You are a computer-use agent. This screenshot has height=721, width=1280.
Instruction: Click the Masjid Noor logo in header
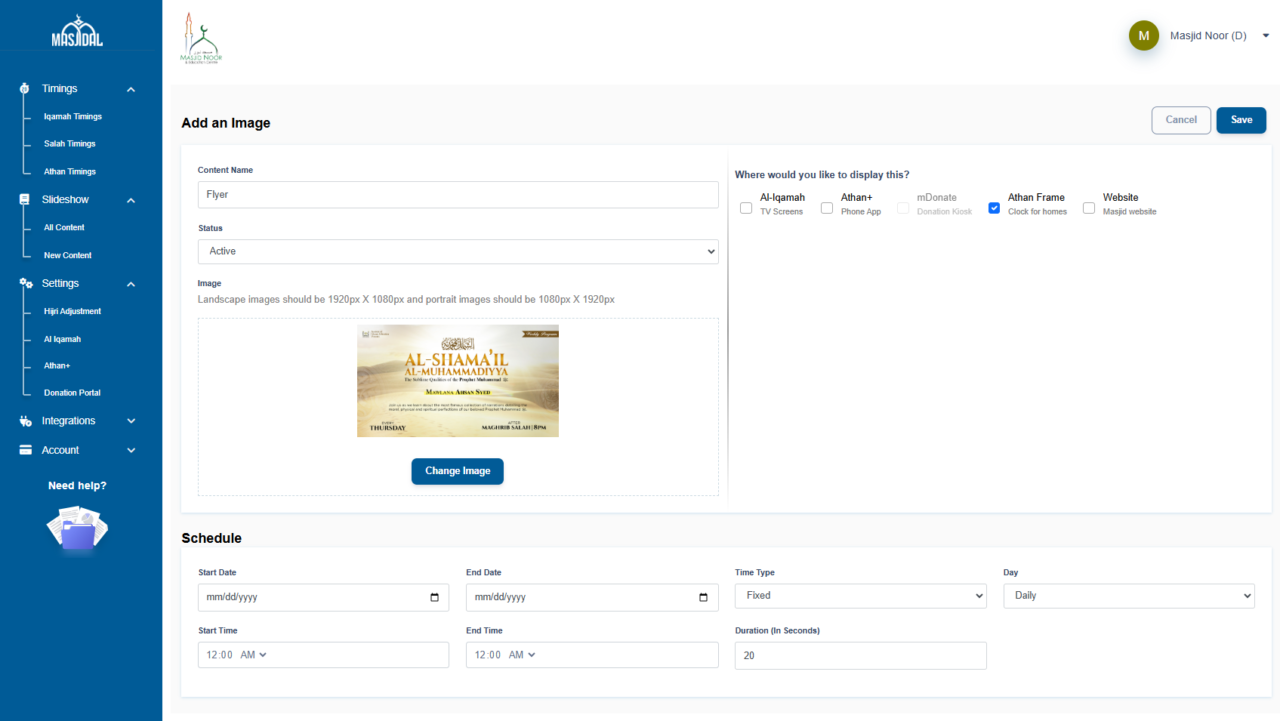coord(201,40)
